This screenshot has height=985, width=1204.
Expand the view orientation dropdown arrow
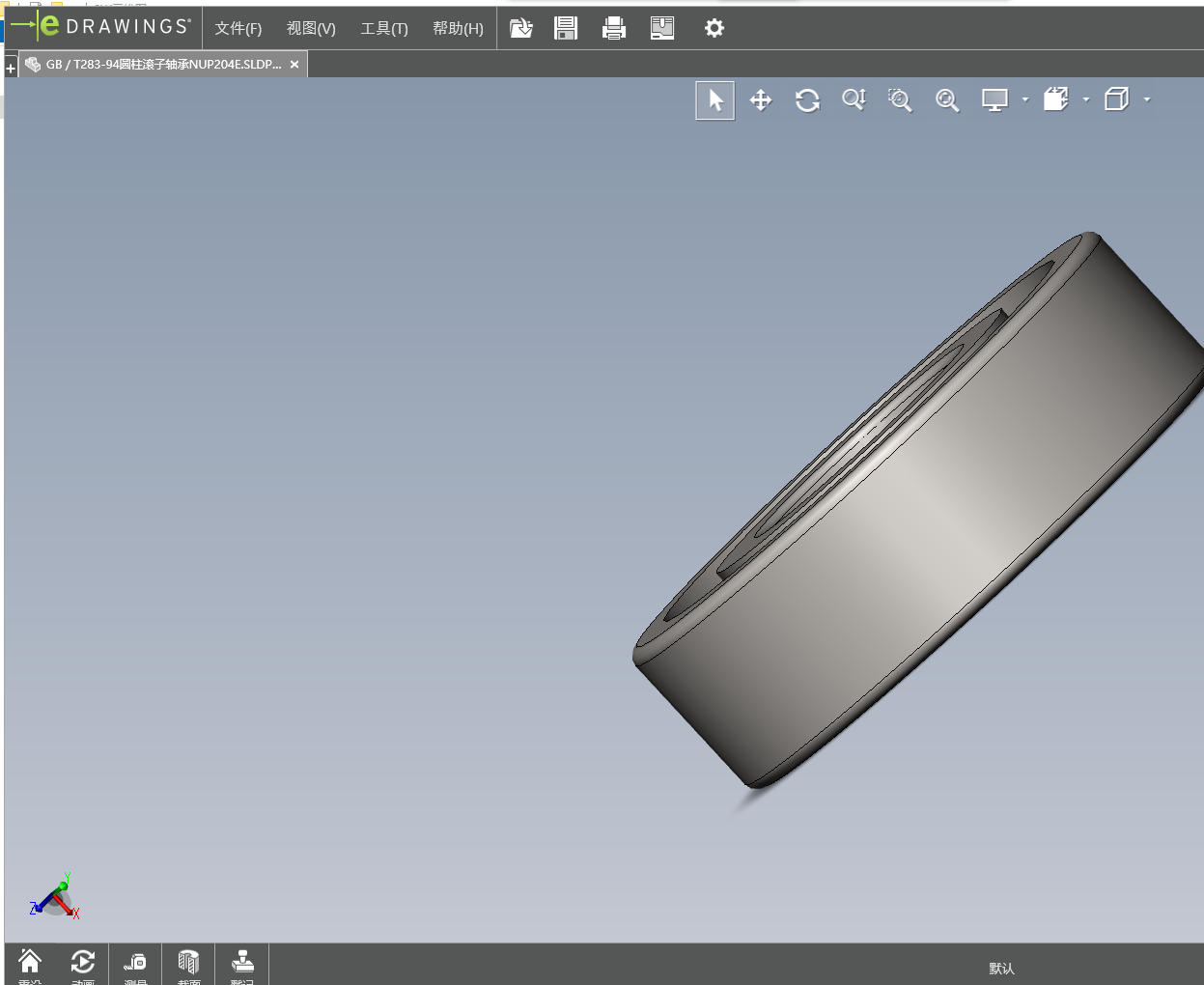[x=1086, y=99]
